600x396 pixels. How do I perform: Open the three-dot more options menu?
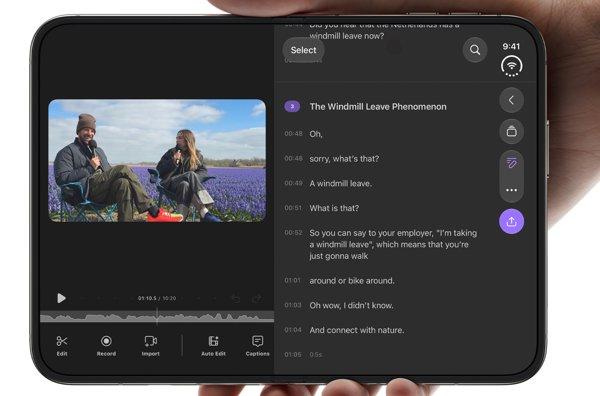(x=511, y=190)
